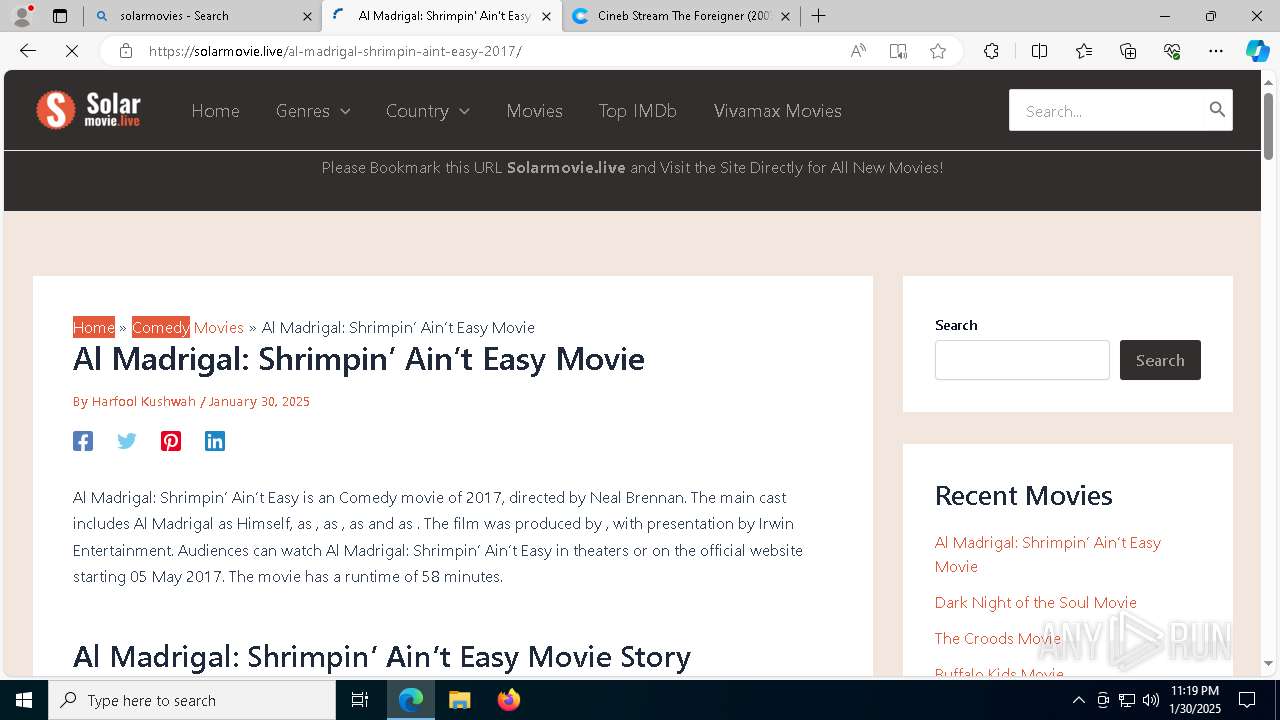Click the sidebar Search text box
The height and width of the screenshot is (720, 1280).
1022,360
